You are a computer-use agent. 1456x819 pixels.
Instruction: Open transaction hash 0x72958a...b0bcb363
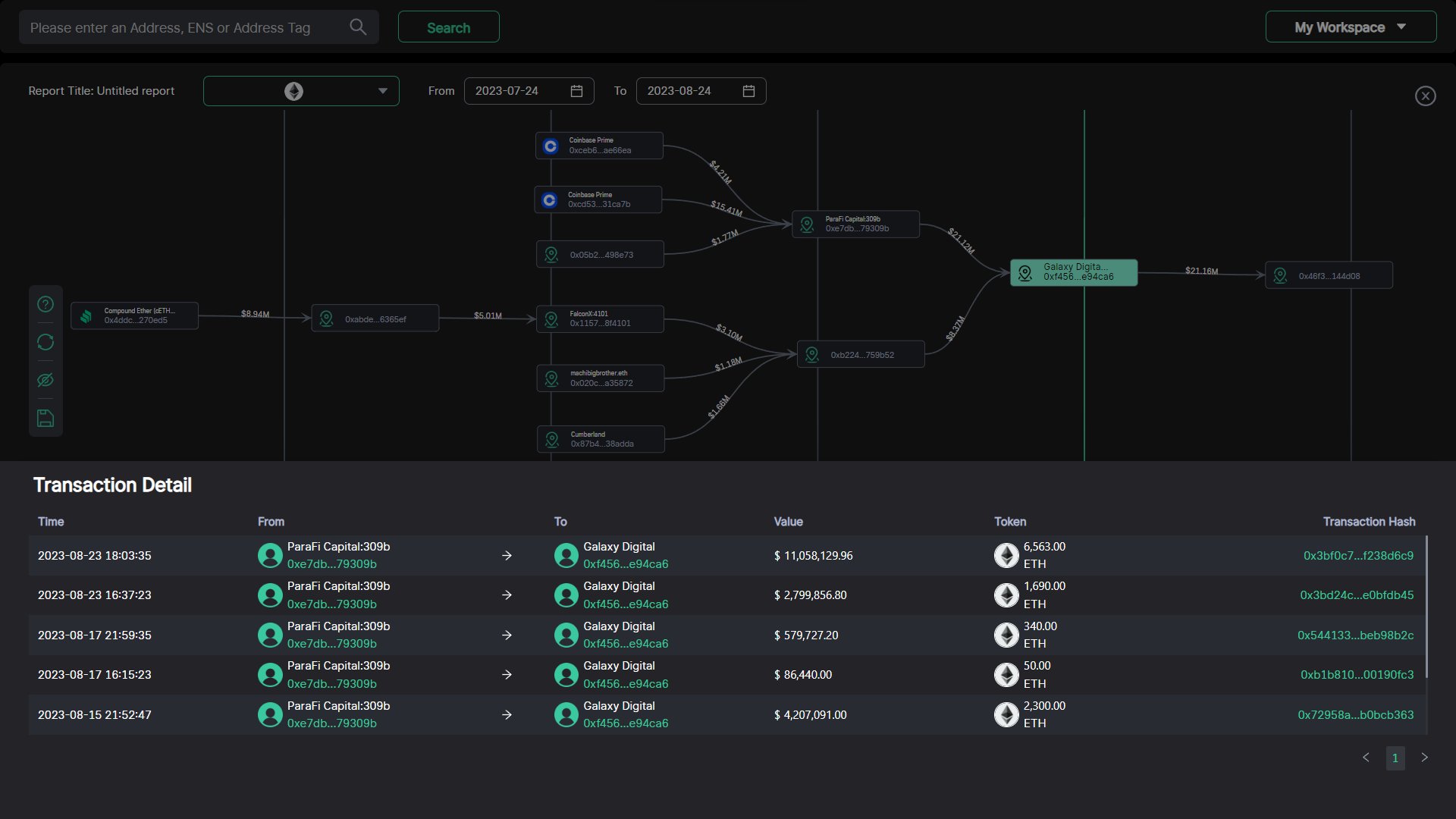tap(1355, 715)
